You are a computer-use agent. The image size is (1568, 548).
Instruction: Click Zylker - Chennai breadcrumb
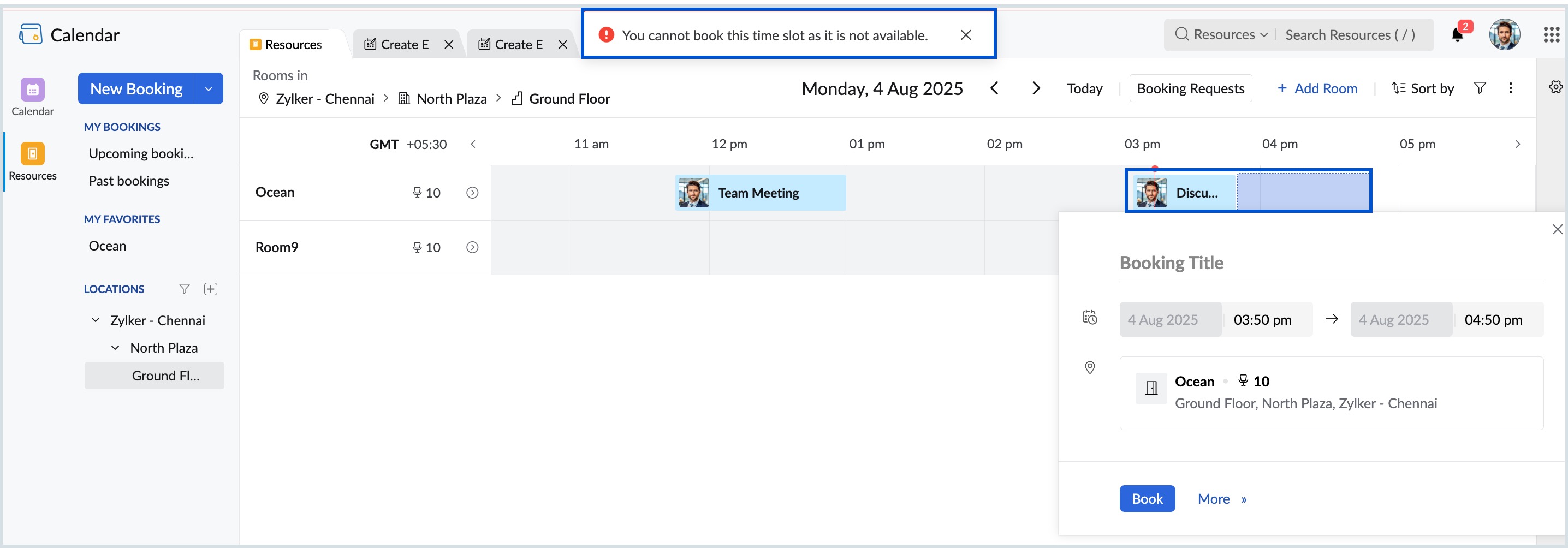tap(324, 99)
